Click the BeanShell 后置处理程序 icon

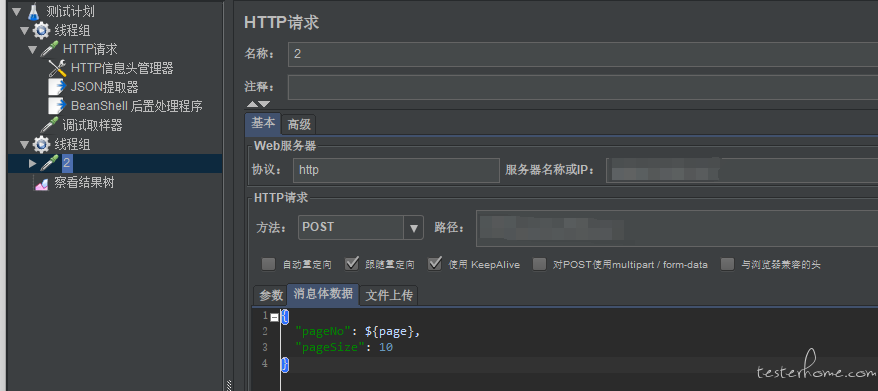pos(57,106)
